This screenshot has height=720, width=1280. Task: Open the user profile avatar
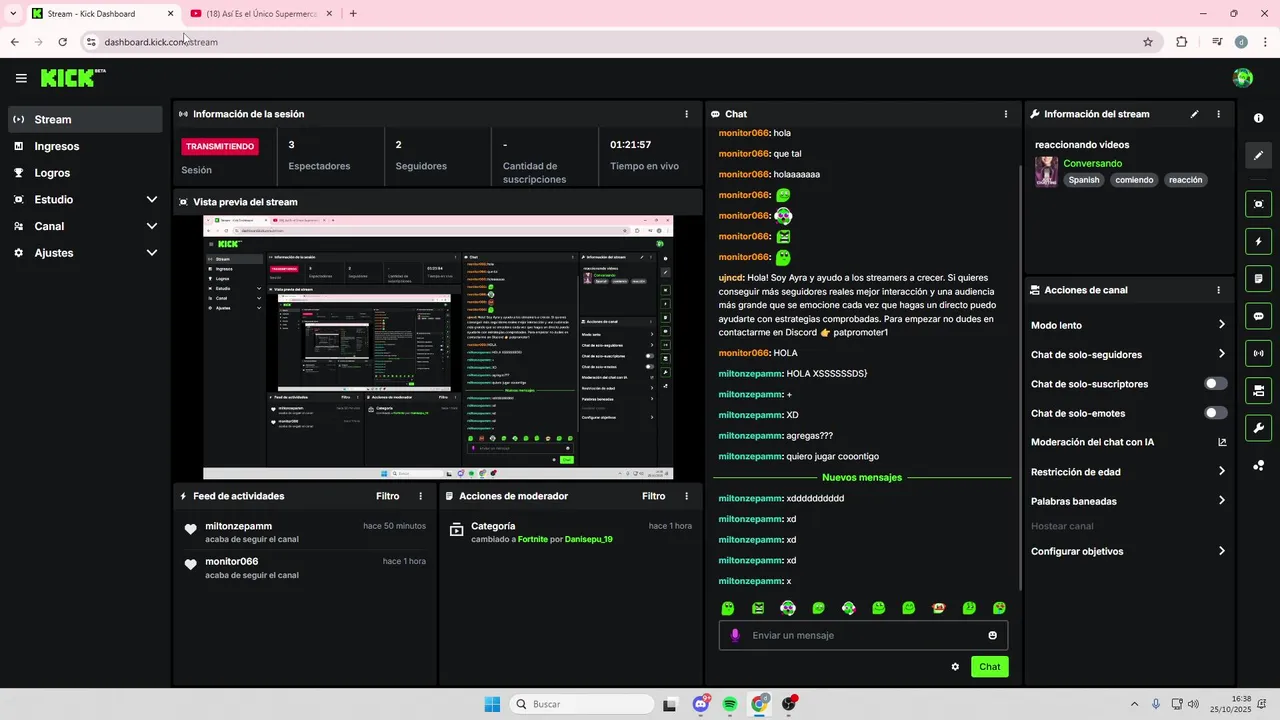(x=1243, y=78)
